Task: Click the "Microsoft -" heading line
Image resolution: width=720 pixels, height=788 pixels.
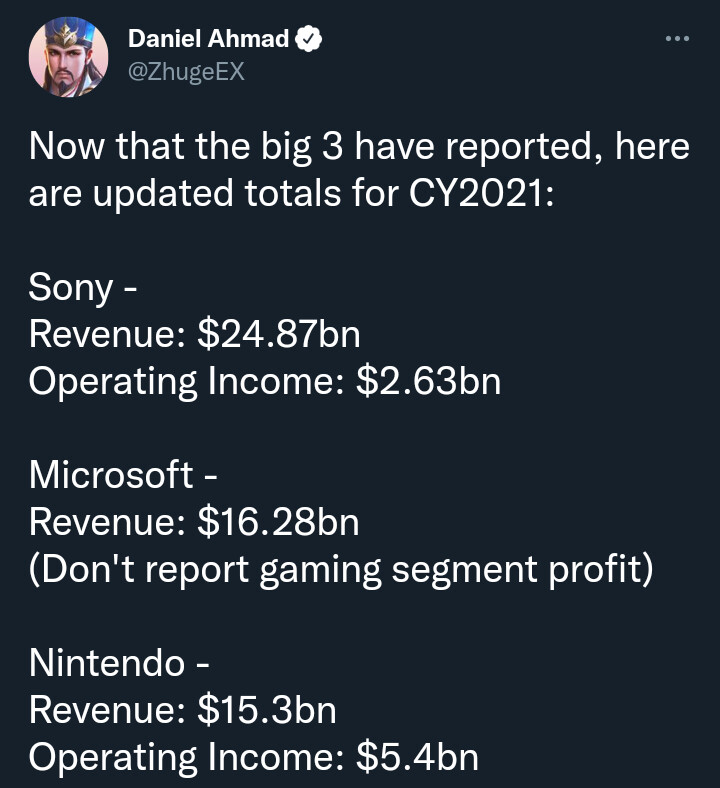Action: click(x=123, y=474)
